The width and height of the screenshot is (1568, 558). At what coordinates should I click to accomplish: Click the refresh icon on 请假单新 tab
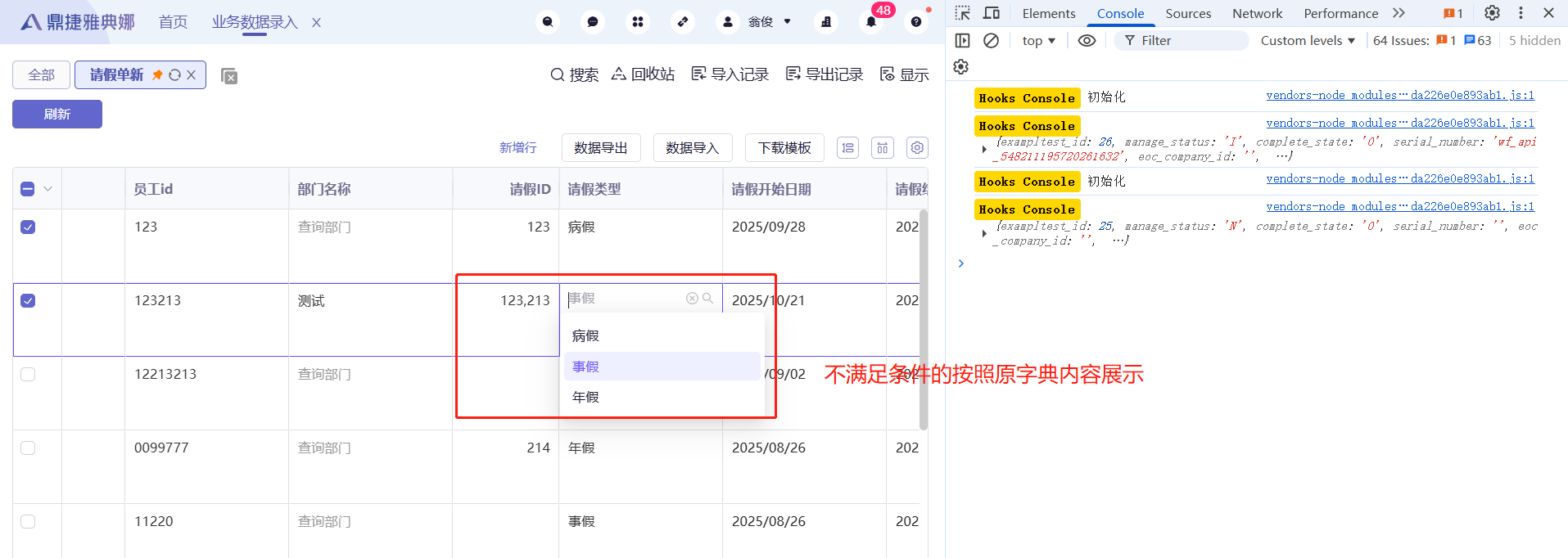(x=174, y=75)
